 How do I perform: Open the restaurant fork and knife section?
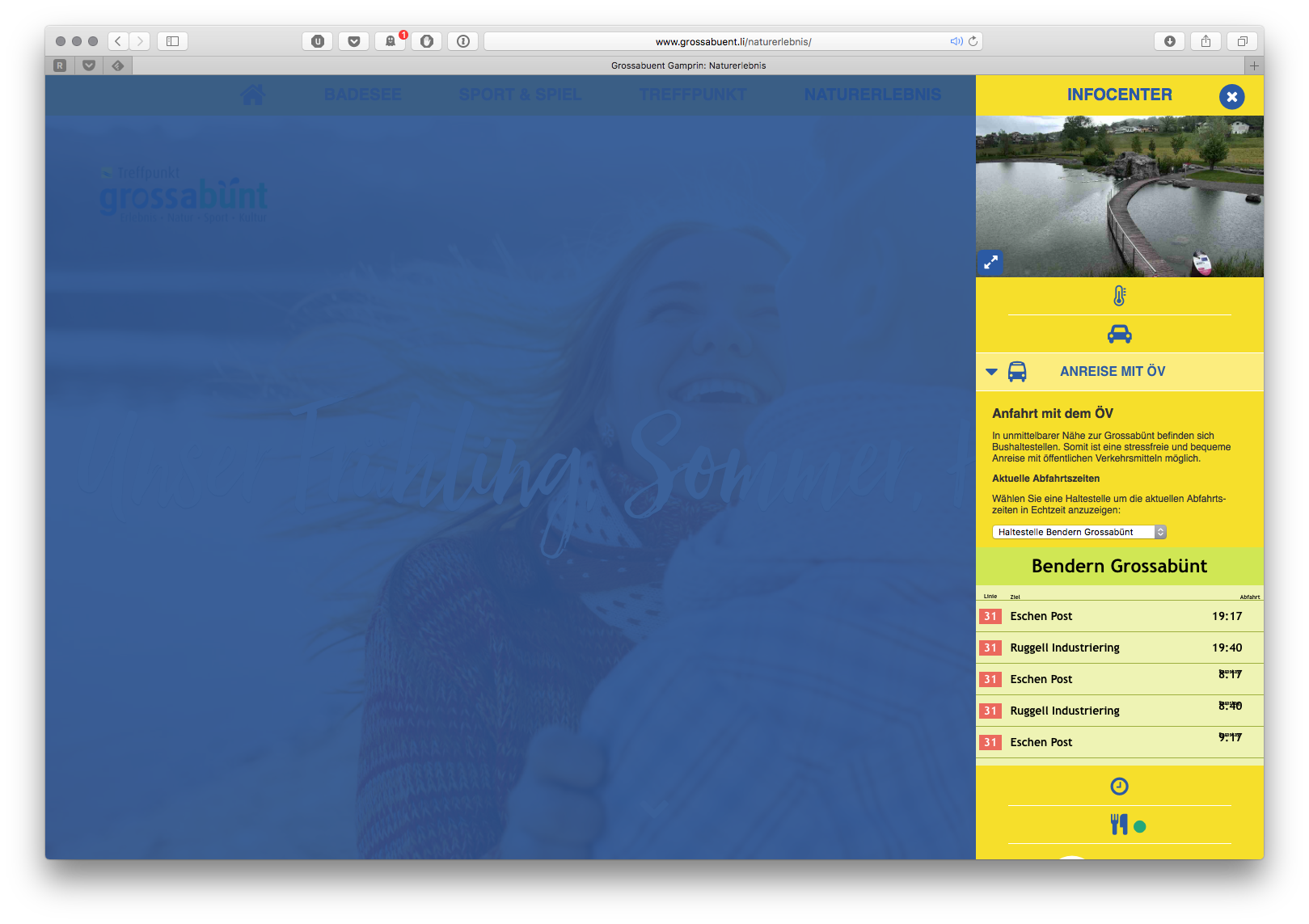pos(1119,824)
